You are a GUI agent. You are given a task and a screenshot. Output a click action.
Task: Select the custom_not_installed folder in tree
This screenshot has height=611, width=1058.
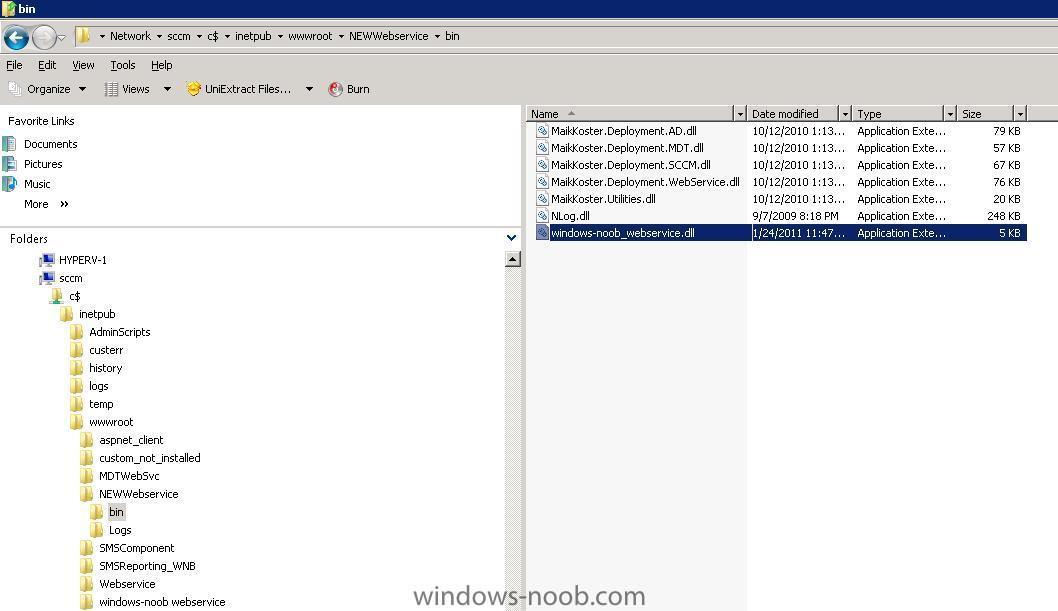point(150,459)
